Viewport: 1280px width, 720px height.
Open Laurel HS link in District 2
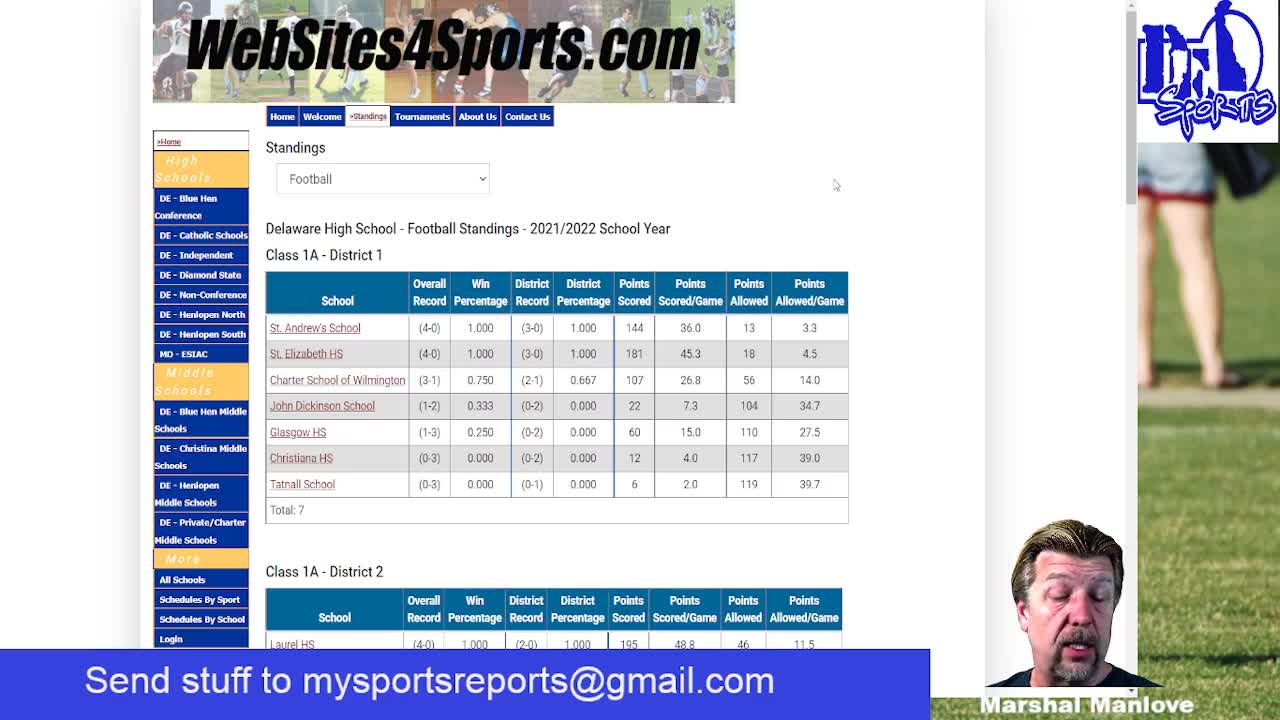pos(292,644)
